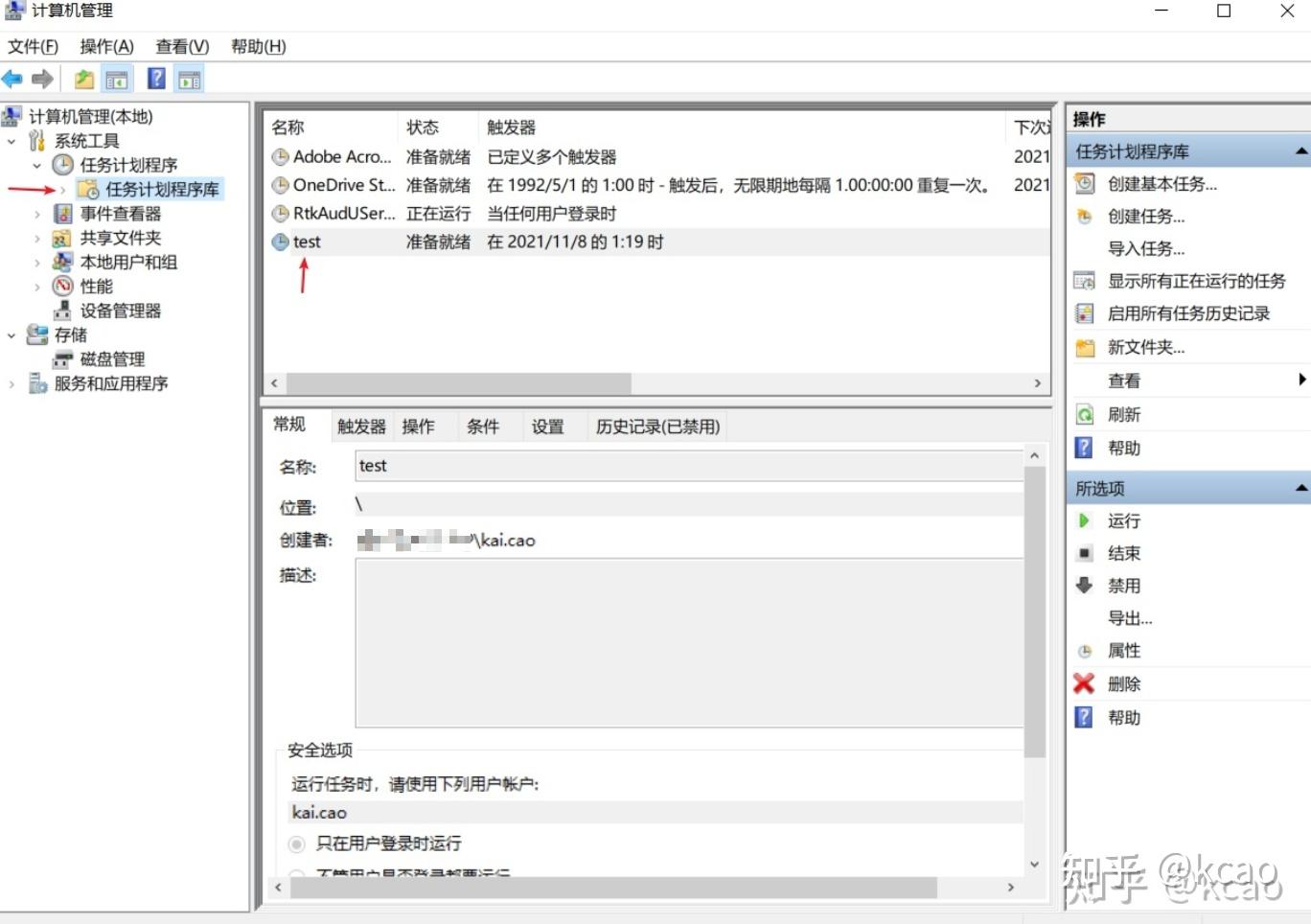Viewport: 1311px width, 924px height.
Task: Switch to the Settings (设置) tab
Action: [x=548, y=427]
